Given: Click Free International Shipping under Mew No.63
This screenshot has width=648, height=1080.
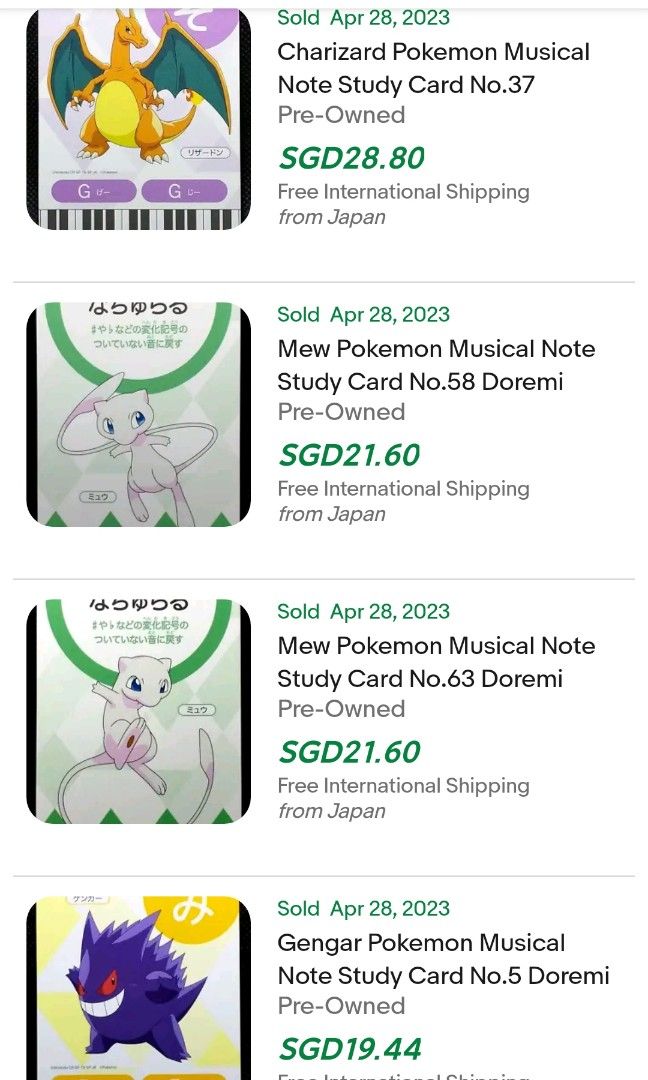Looking at the screenshot, I should 403,785.
